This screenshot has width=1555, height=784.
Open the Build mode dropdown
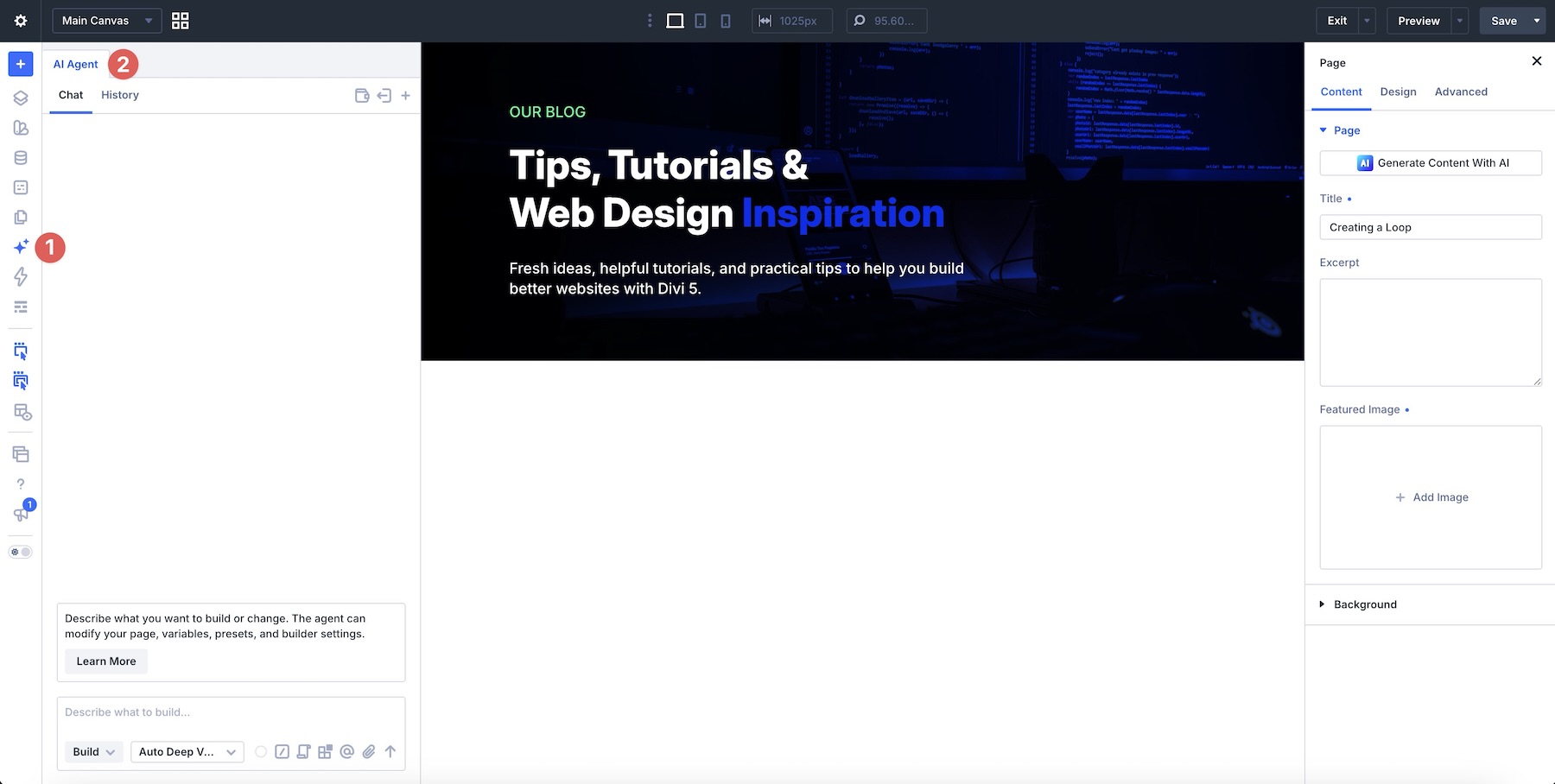(x=94, y=752)
